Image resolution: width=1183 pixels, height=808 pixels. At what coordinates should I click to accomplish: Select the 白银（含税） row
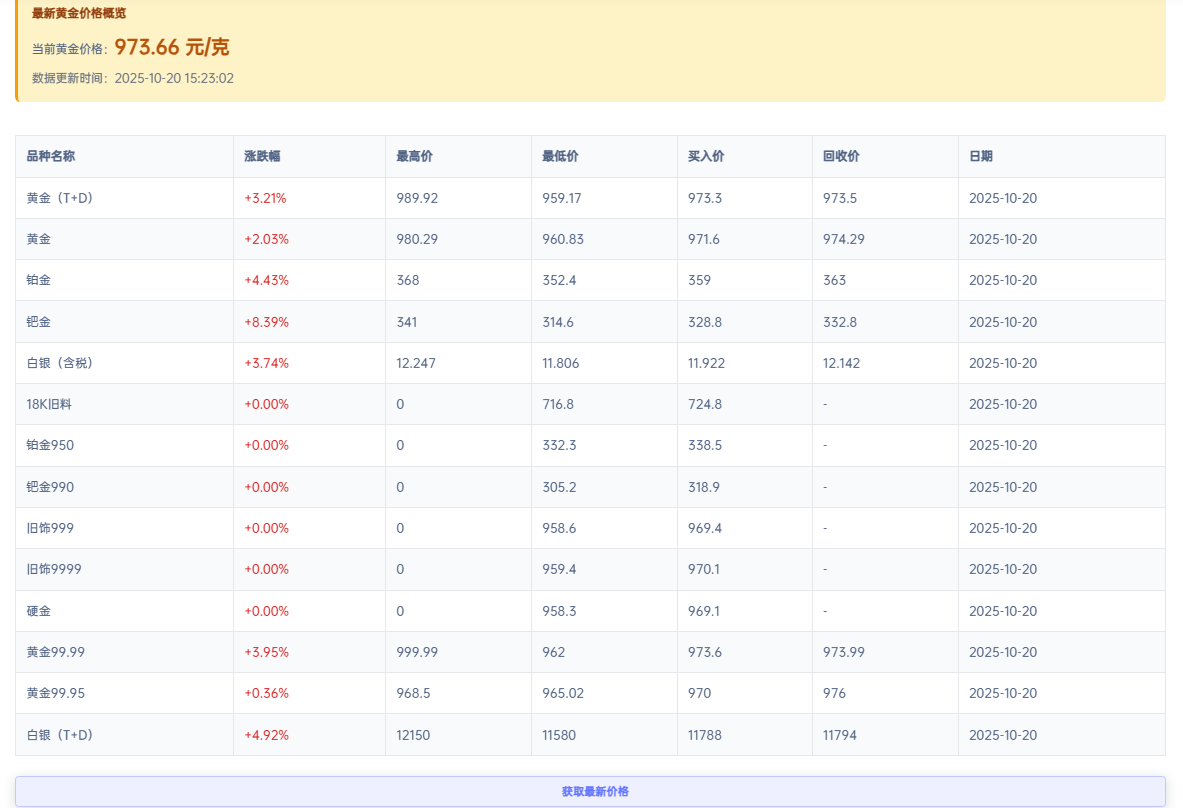pos(60,363)
